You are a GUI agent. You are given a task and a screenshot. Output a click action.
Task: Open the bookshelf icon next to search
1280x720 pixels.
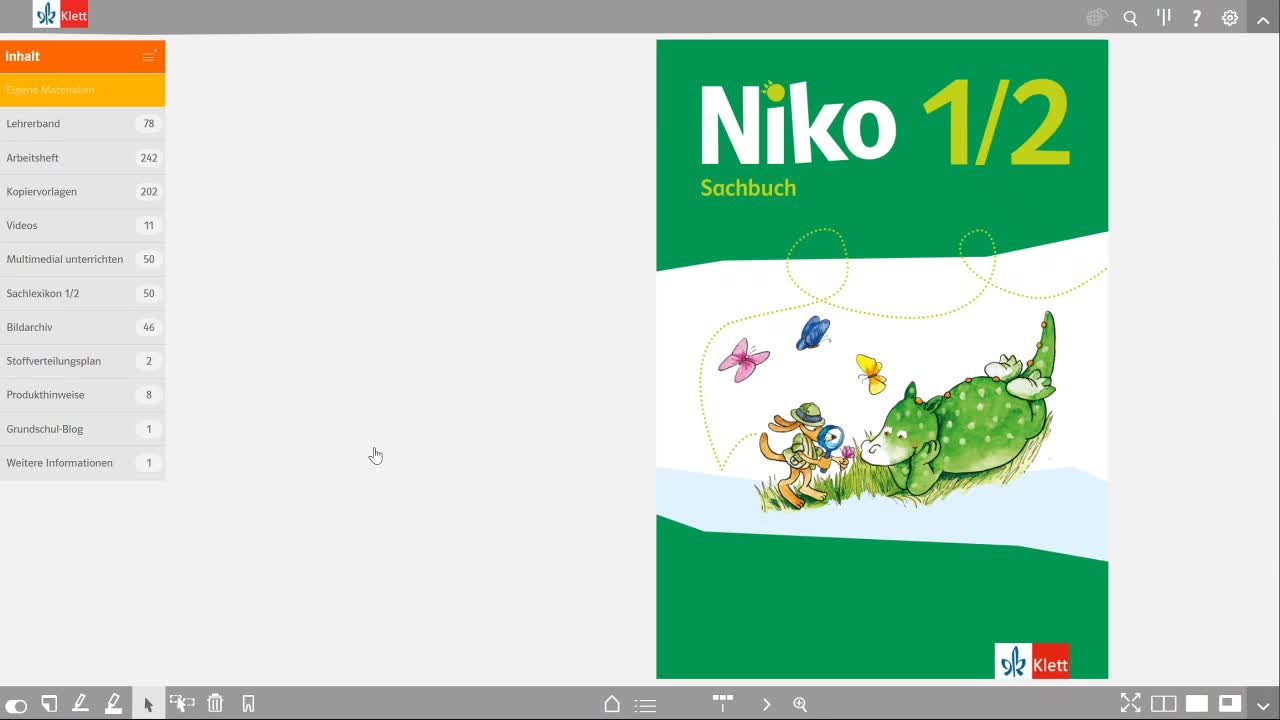[x=1164, y=17]
